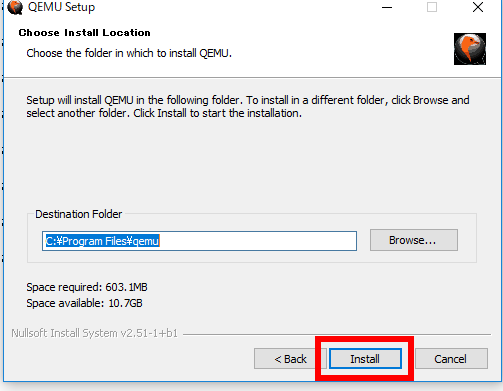Click the QEMU logo in title bar
Screen dimensions: 503x391
[x=15, y=7]
